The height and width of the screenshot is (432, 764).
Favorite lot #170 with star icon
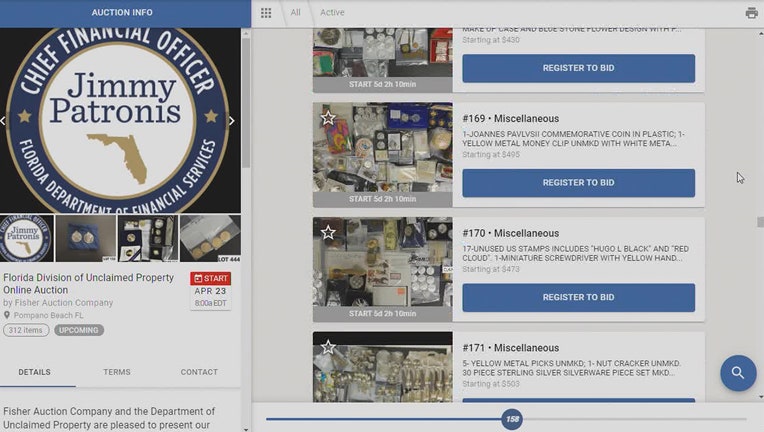328,232
